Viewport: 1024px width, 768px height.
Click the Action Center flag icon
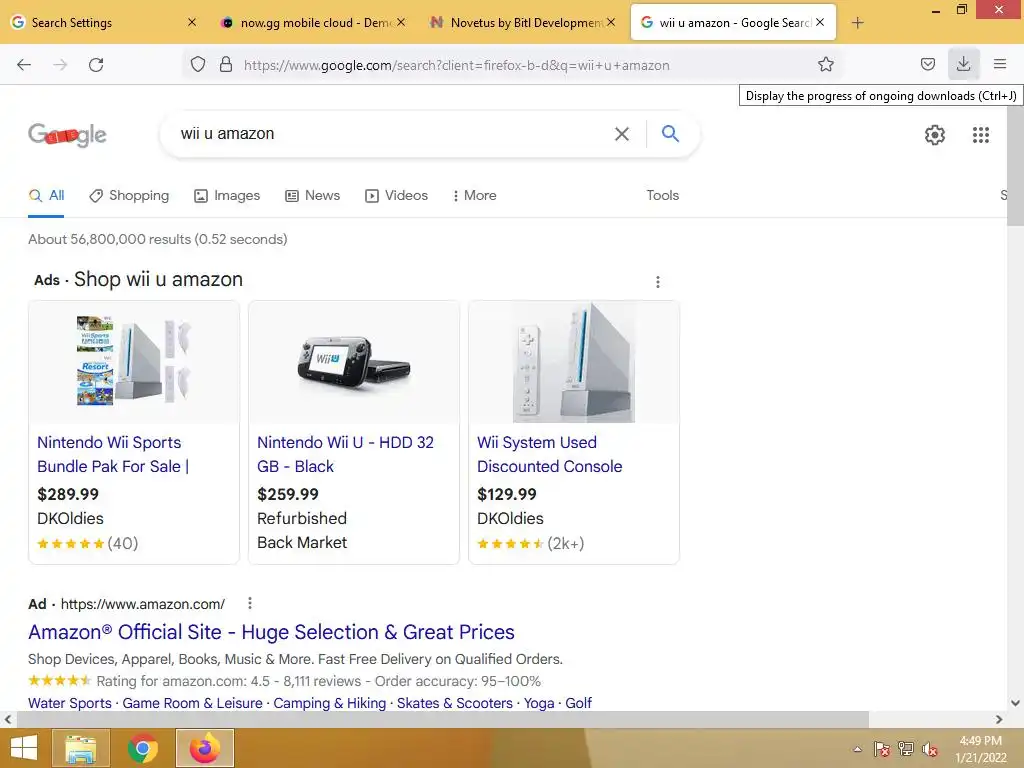coord(882,749)
